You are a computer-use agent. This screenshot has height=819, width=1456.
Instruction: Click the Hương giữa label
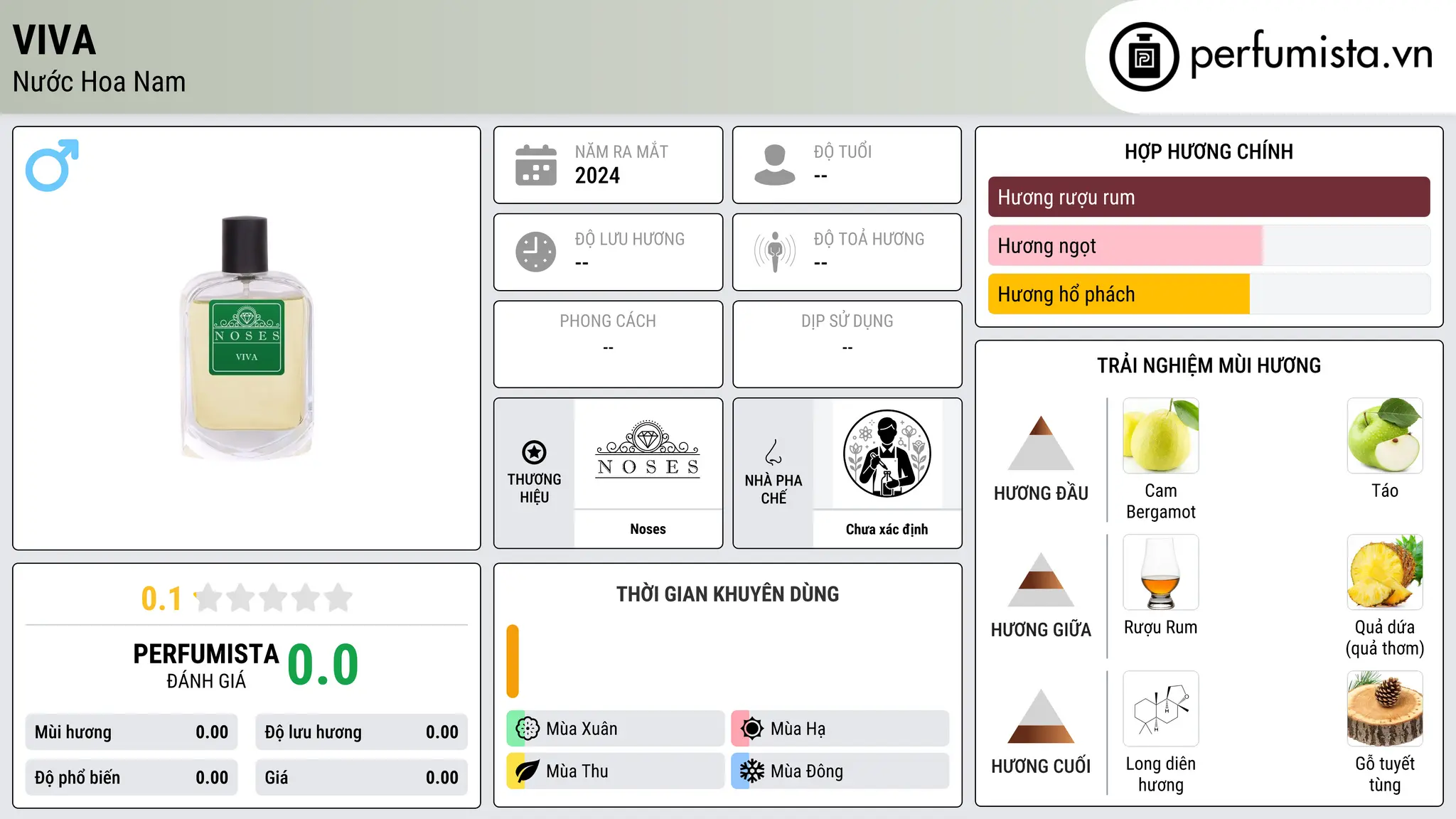coord(1041,630)
